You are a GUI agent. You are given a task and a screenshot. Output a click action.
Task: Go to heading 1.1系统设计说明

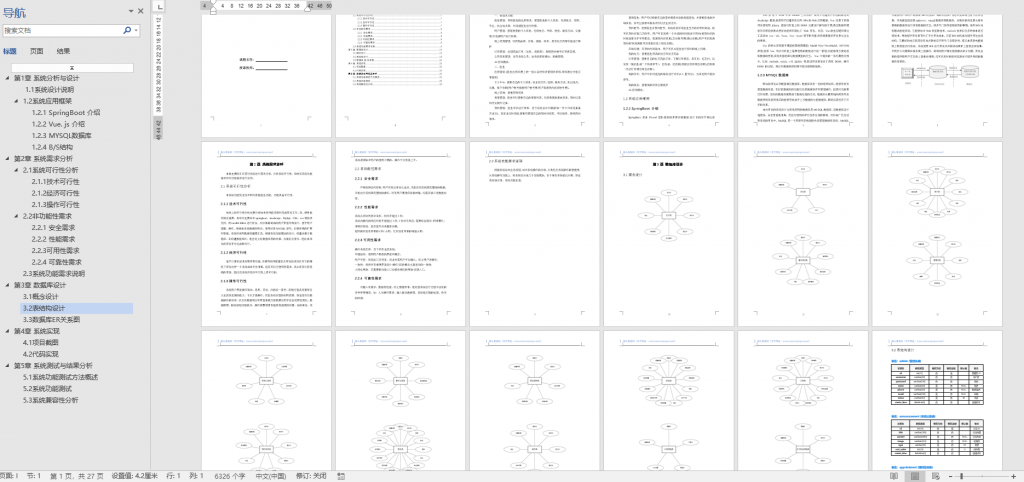[x=50, y=89]
